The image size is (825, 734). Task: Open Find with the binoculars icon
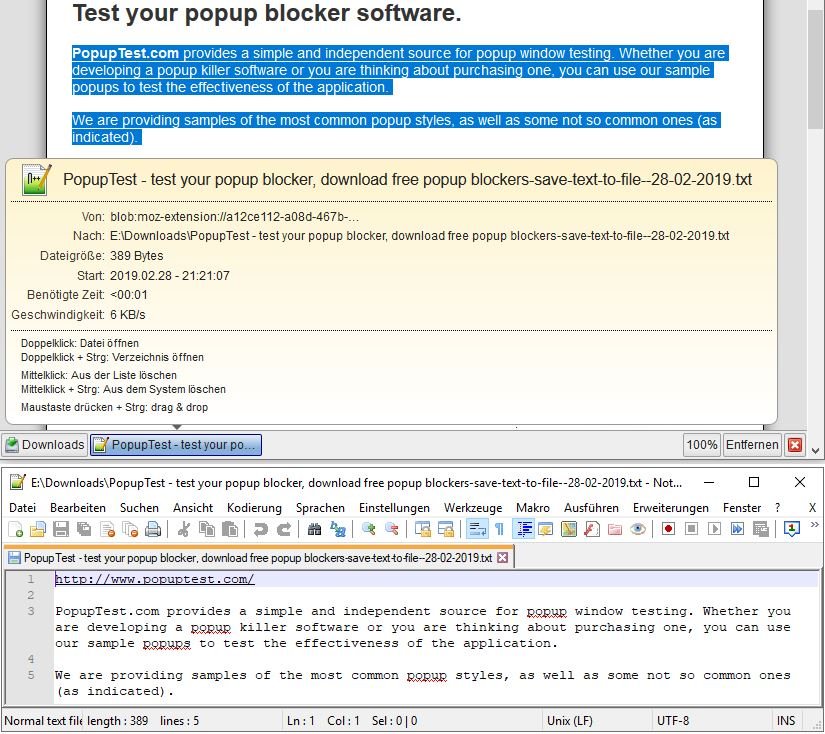tap(314, 529)
